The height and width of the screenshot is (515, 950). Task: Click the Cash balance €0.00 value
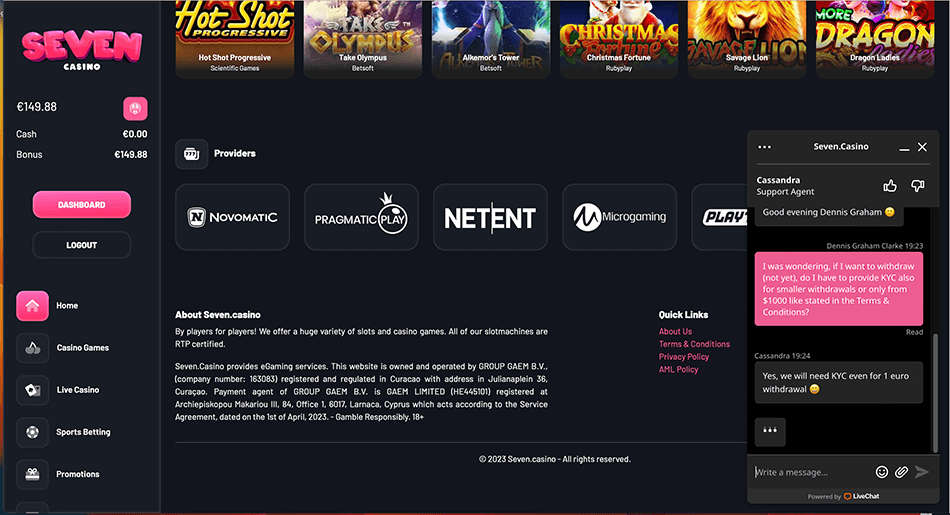point(135,134)
